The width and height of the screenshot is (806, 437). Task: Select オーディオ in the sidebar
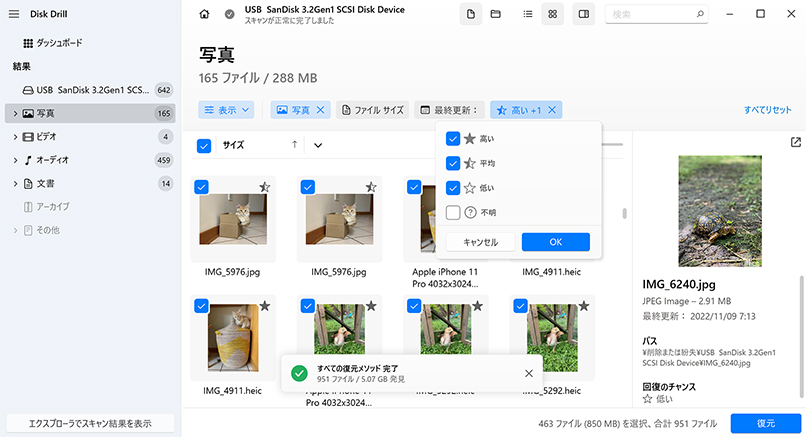tap(59, 160)
